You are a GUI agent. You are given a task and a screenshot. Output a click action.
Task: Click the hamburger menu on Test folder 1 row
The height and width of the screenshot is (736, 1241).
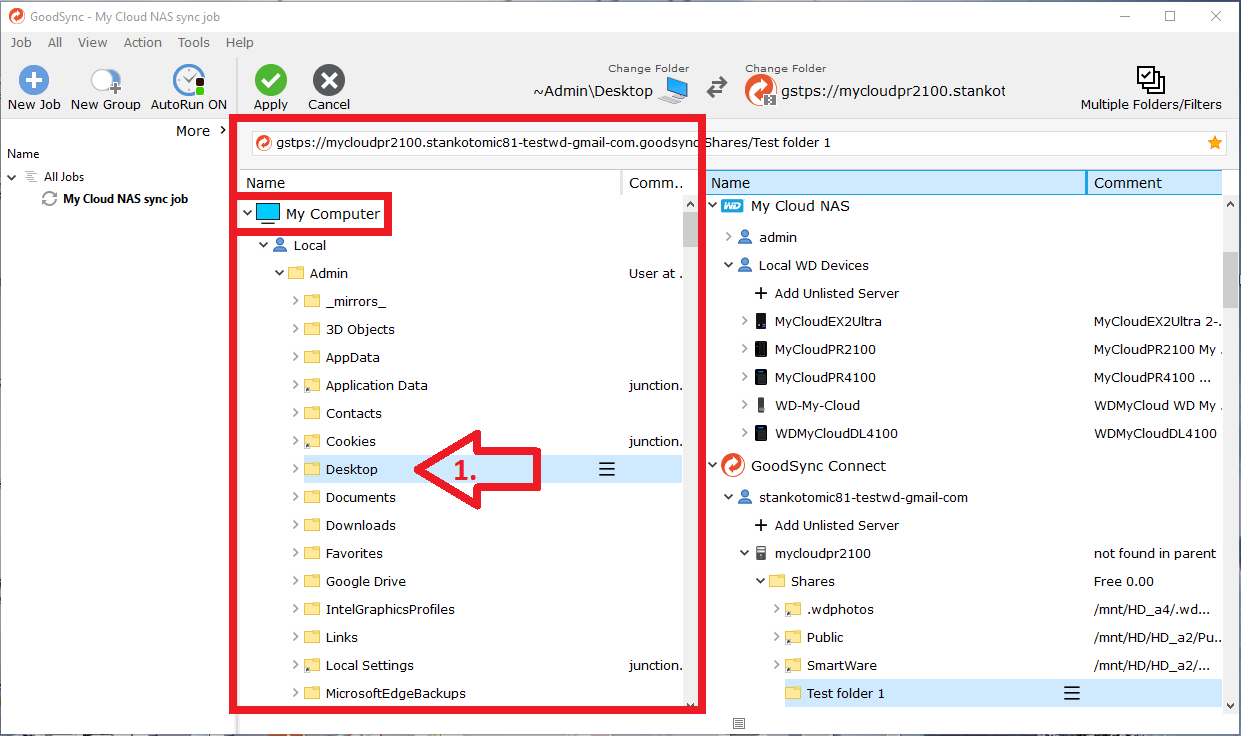click(x=1071, y=693)
